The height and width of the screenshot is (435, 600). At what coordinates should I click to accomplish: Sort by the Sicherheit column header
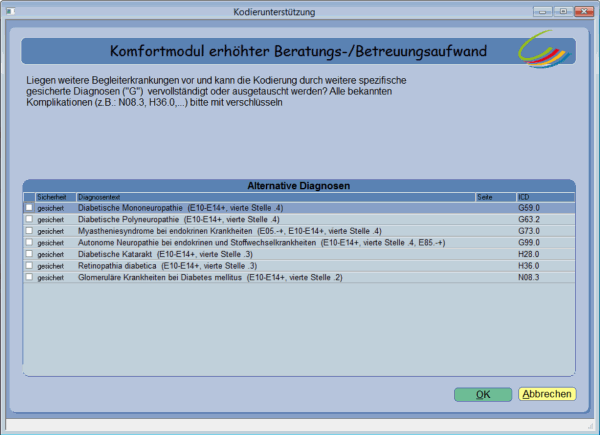(55, 197)
